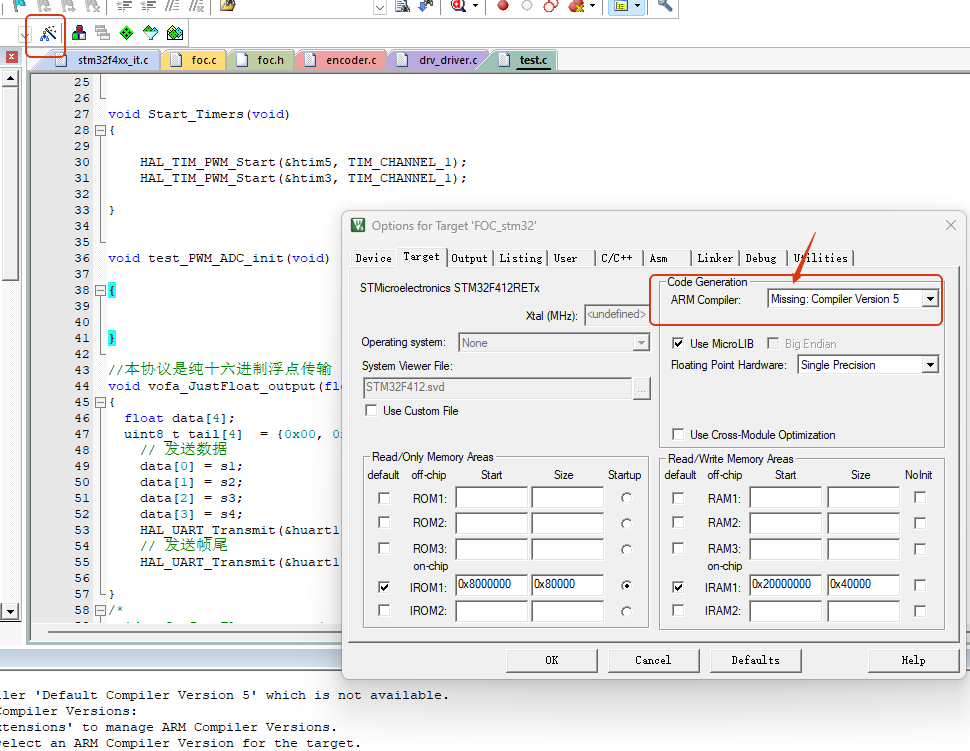Image resolution: width=970 pixels, height=751 pixels.
Task: Open Options for Target magic wand icon
Action: (x=48, y=33)
